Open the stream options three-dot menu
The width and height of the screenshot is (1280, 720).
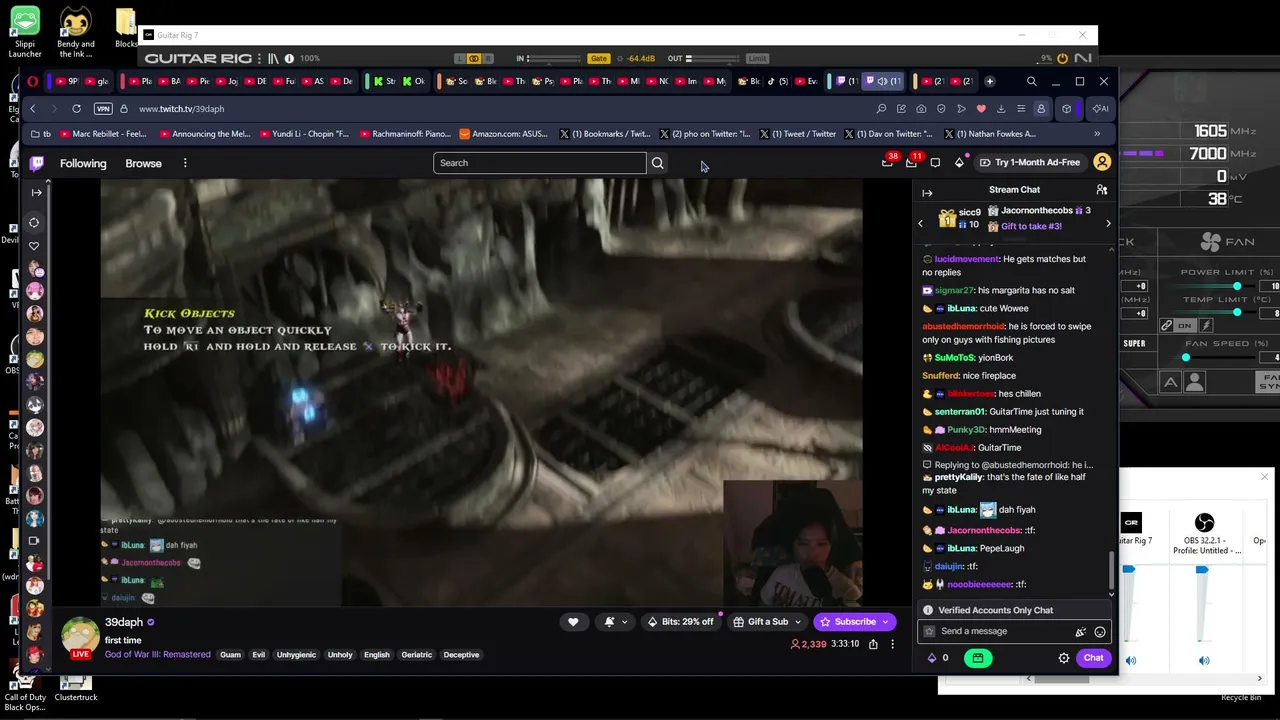coord(893,645)
